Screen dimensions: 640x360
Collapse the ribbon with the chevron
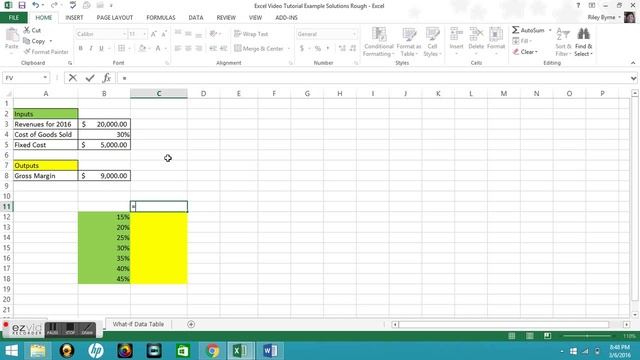(633, 63)
